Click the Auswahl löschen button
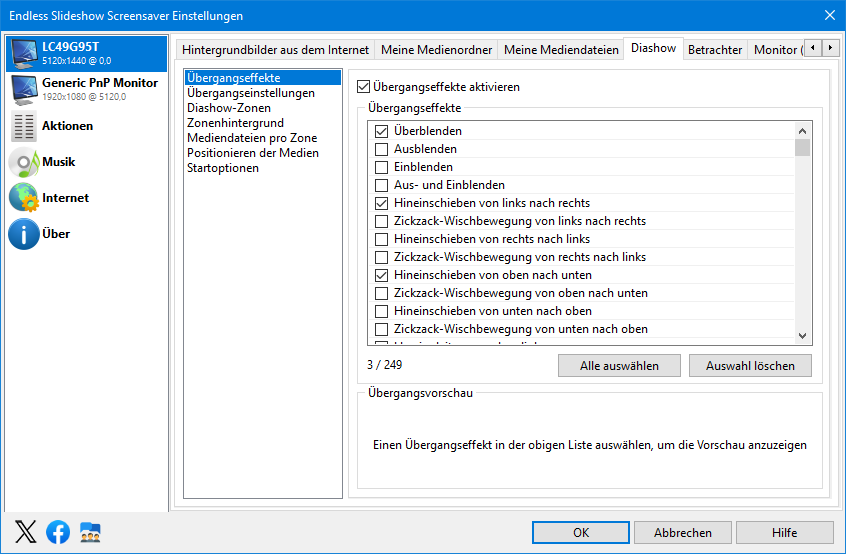846x554 pixels. pos(750,366)
